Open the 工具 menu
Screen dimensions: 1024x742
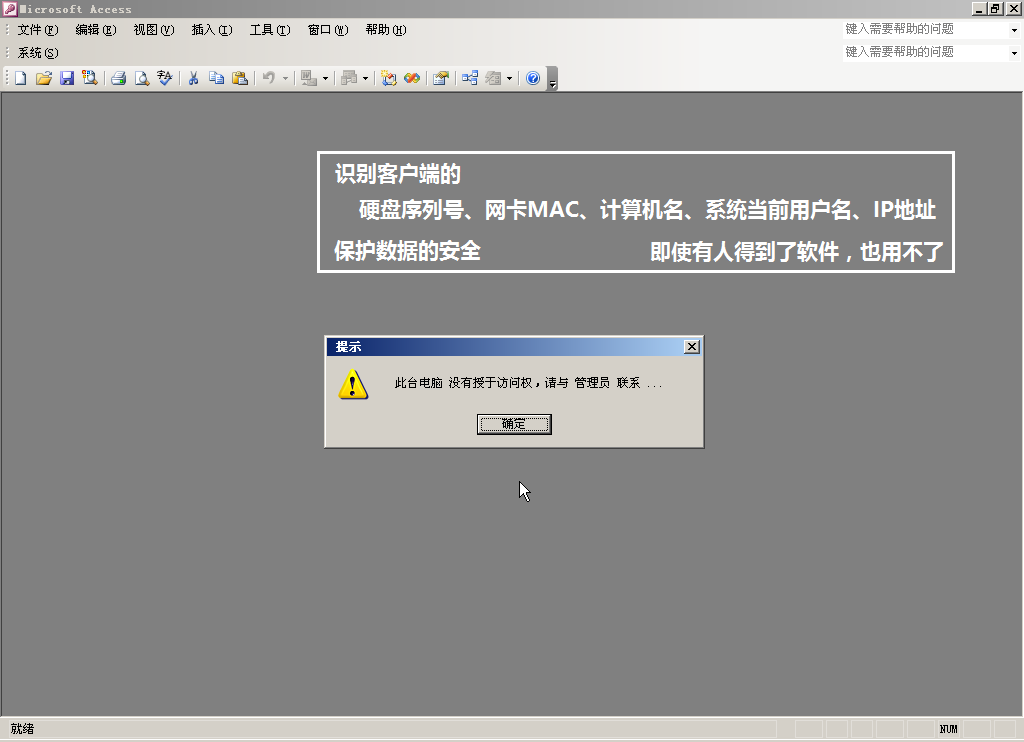tap(269, 30)
